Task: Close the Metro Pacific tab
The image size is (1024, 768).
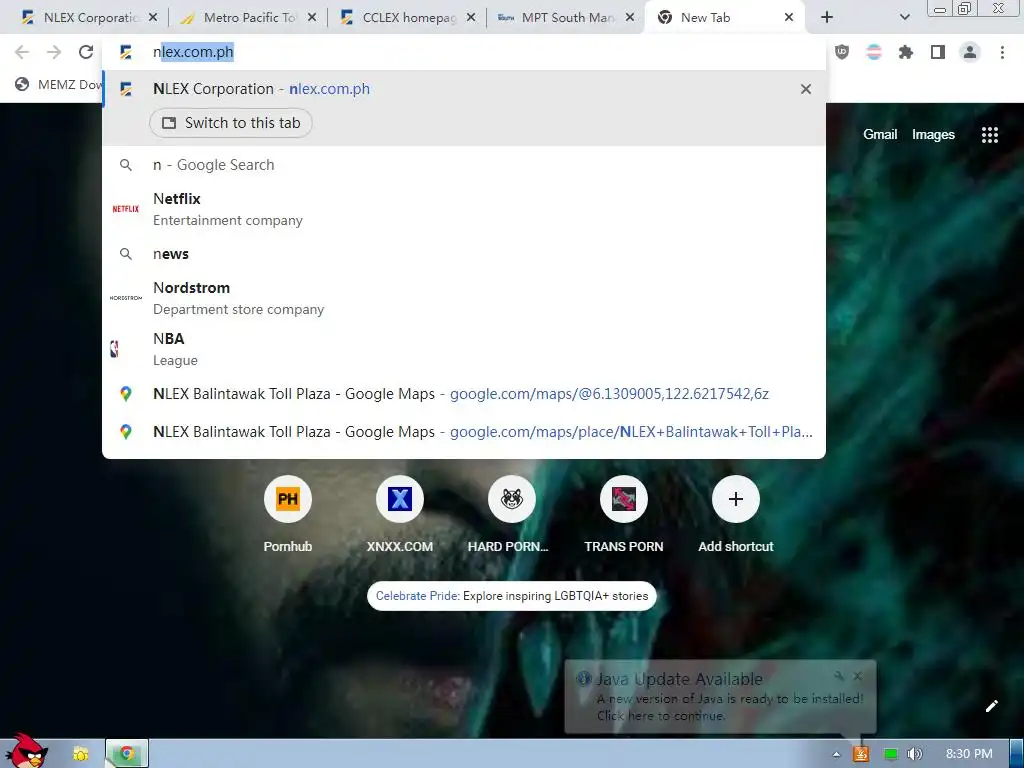Action: pyautogui.click(x=312, y=18)
